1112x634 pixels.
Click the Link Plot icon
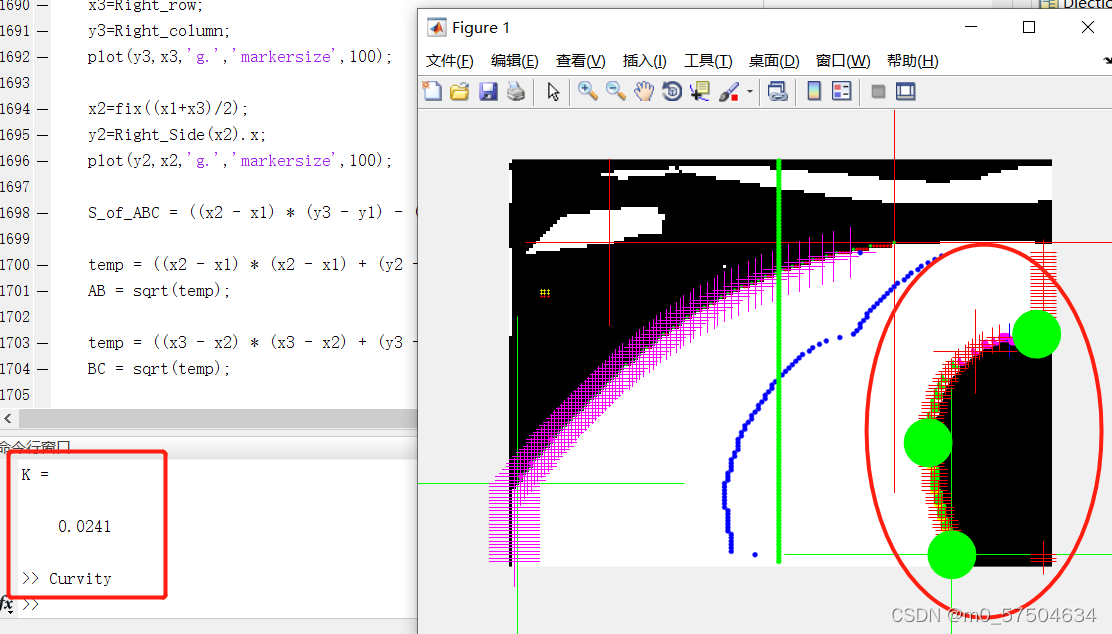(778, 91)
